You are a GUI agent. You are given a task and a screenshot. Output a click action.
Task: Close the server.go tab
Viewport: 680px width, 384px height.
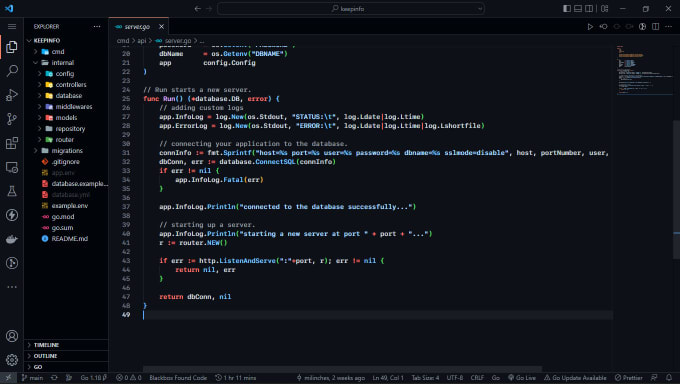(161, 26)
